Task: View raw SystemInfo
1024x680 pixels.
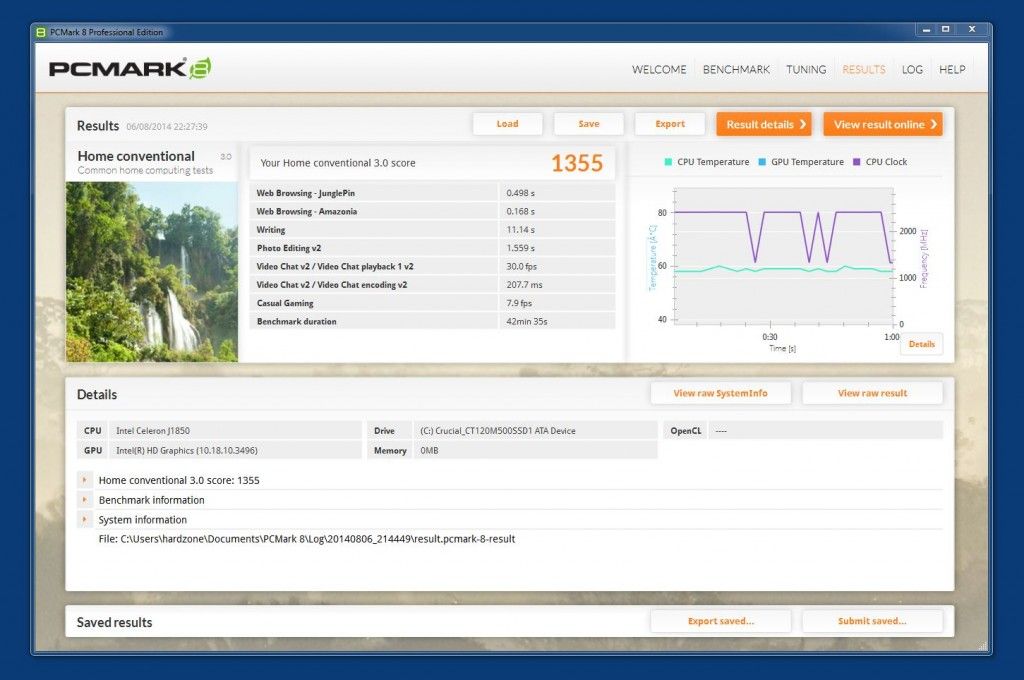Action: click(x=720, y=393)
